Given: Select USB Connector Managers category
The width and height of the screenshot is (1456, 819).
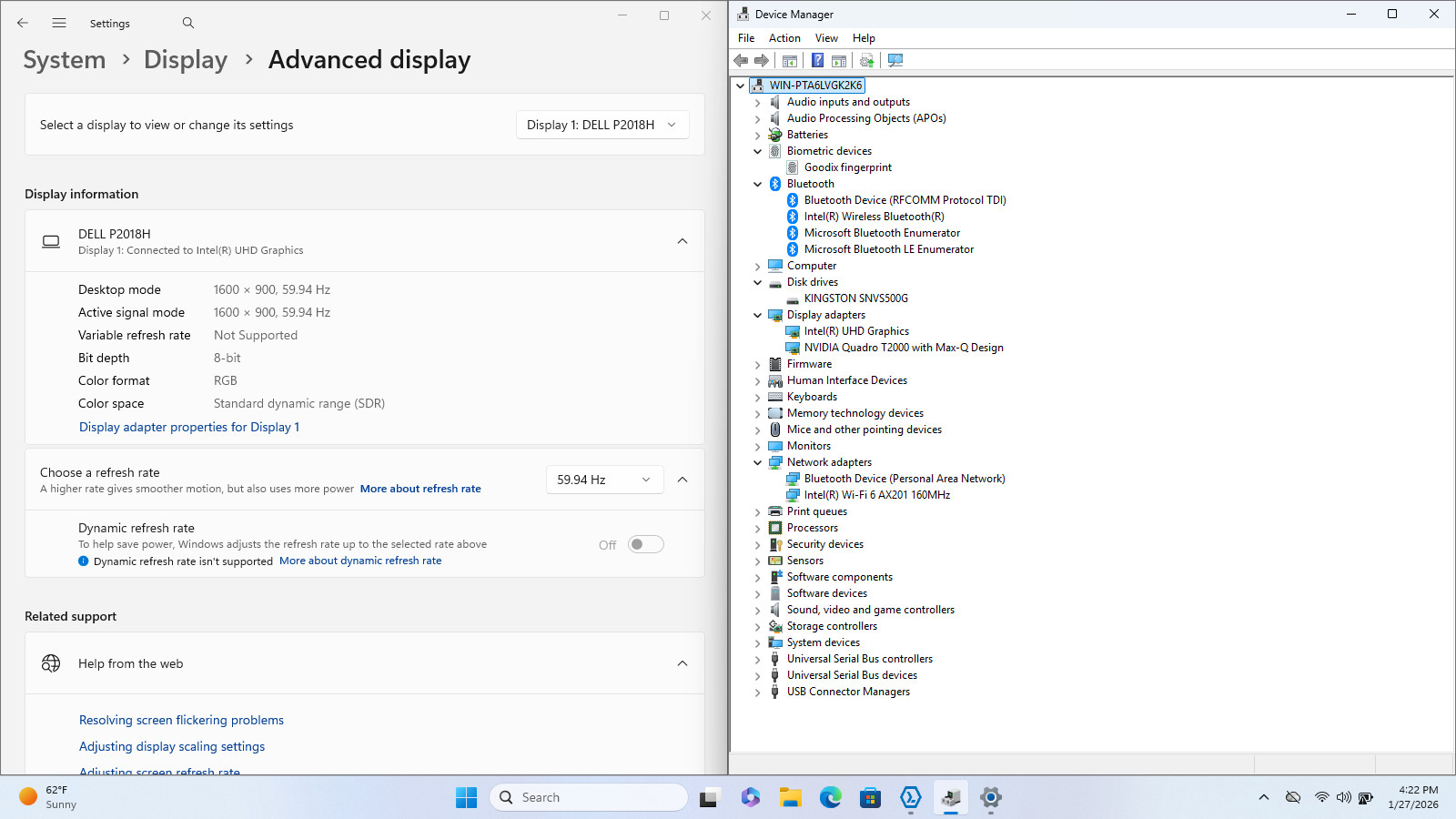Looking at the screenshot, I should (848, 692).
